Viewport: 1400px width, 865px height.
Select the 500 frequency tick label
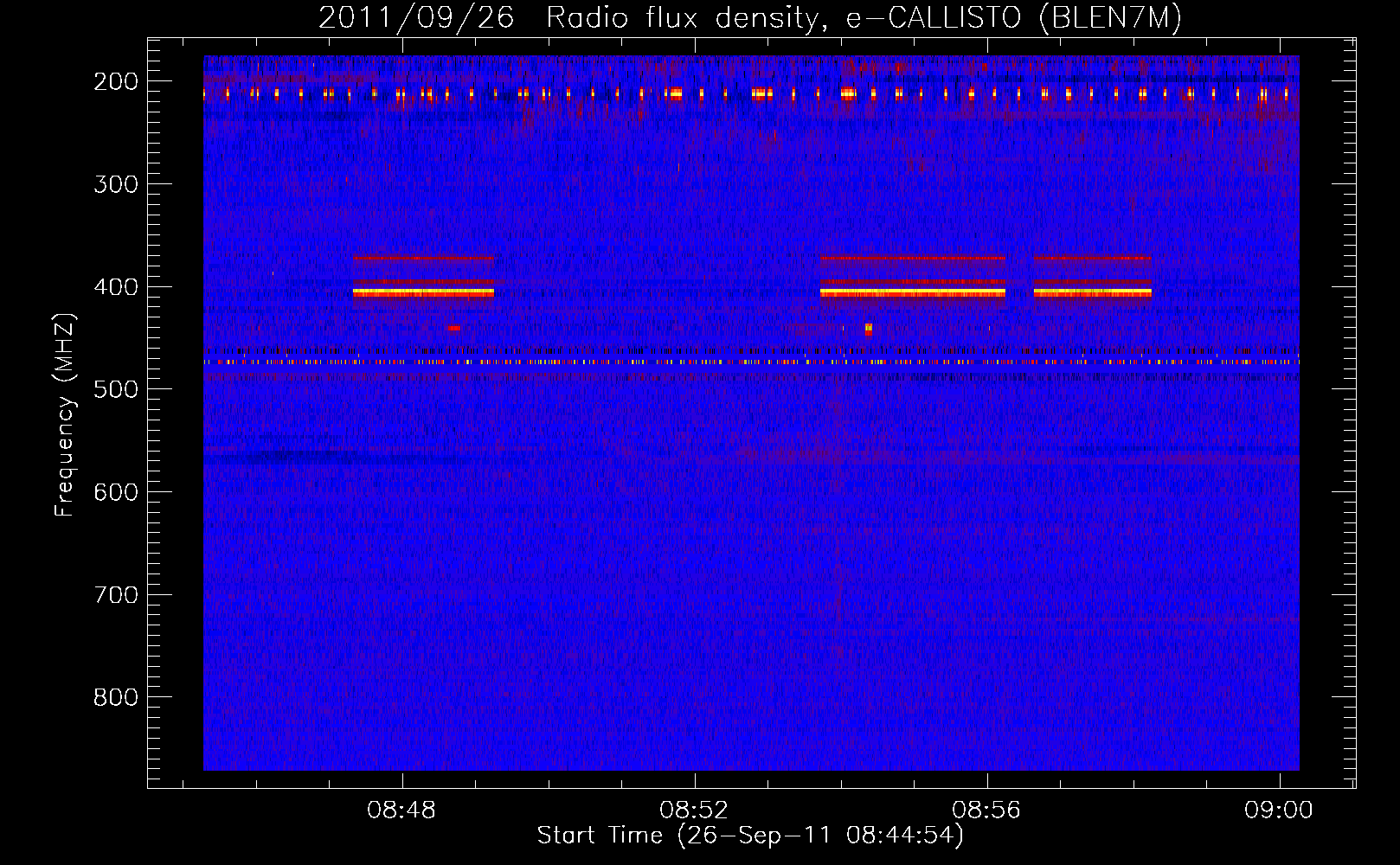coord(115,389)
